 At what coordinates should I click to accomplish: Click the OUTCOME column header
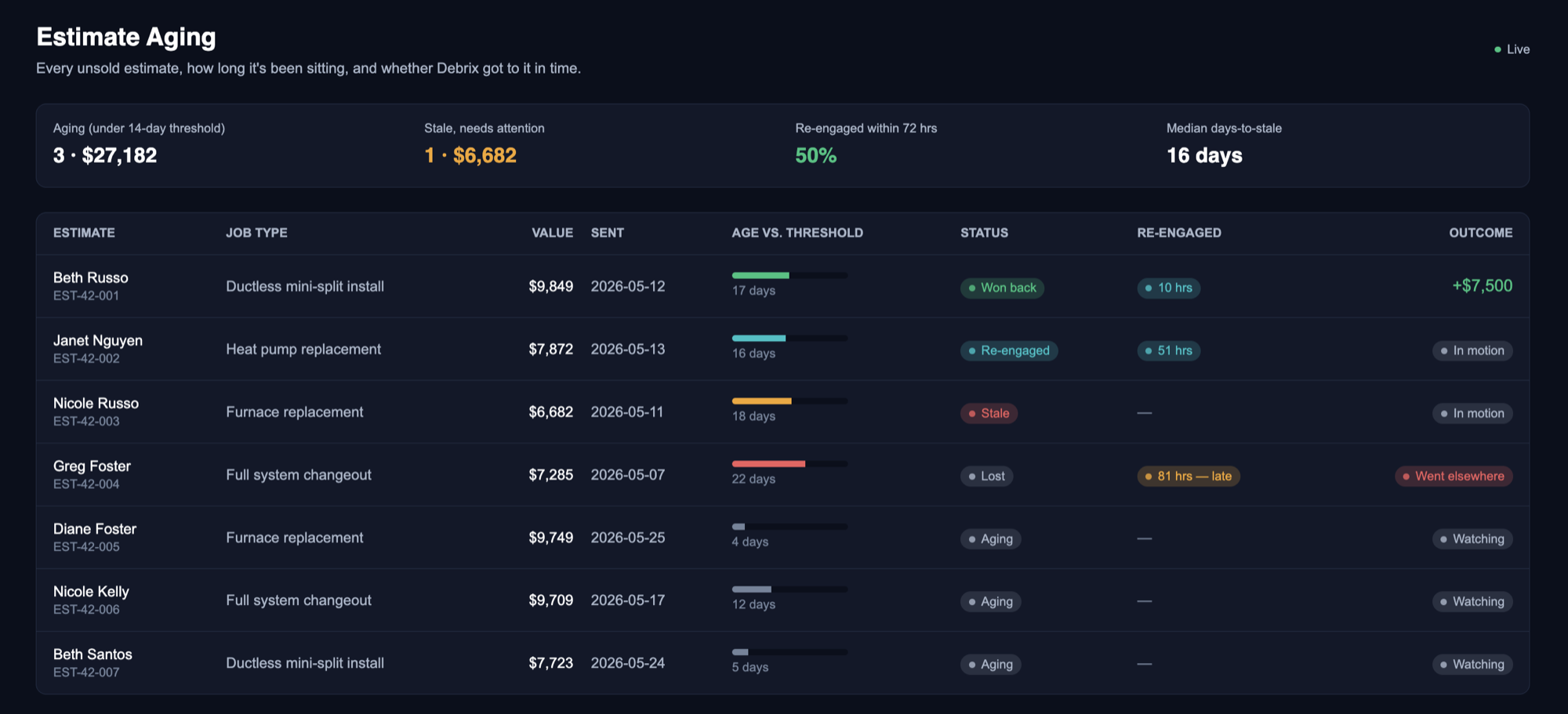point(1480,233)
